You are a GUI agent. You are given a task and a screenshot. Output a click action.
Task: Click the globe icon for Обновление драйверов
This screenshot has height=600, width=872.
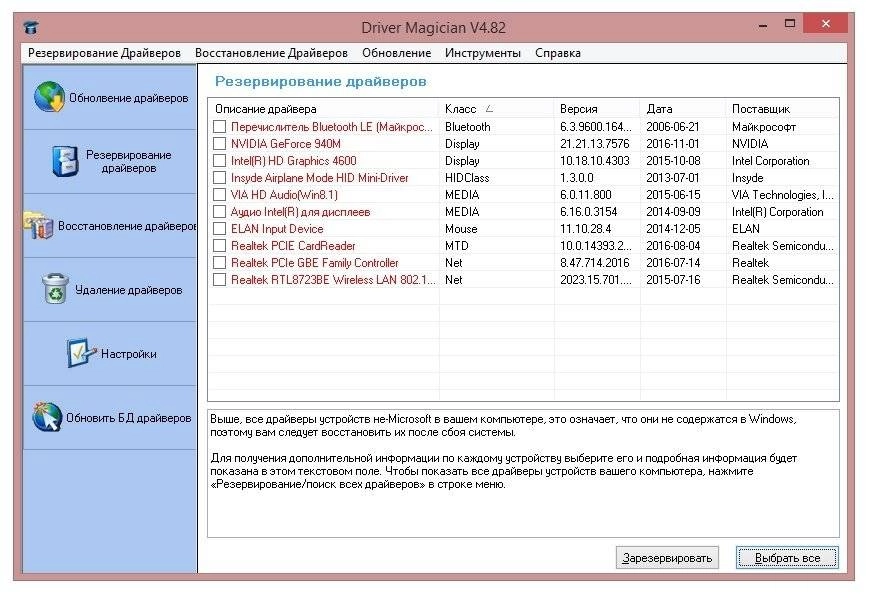49,97
